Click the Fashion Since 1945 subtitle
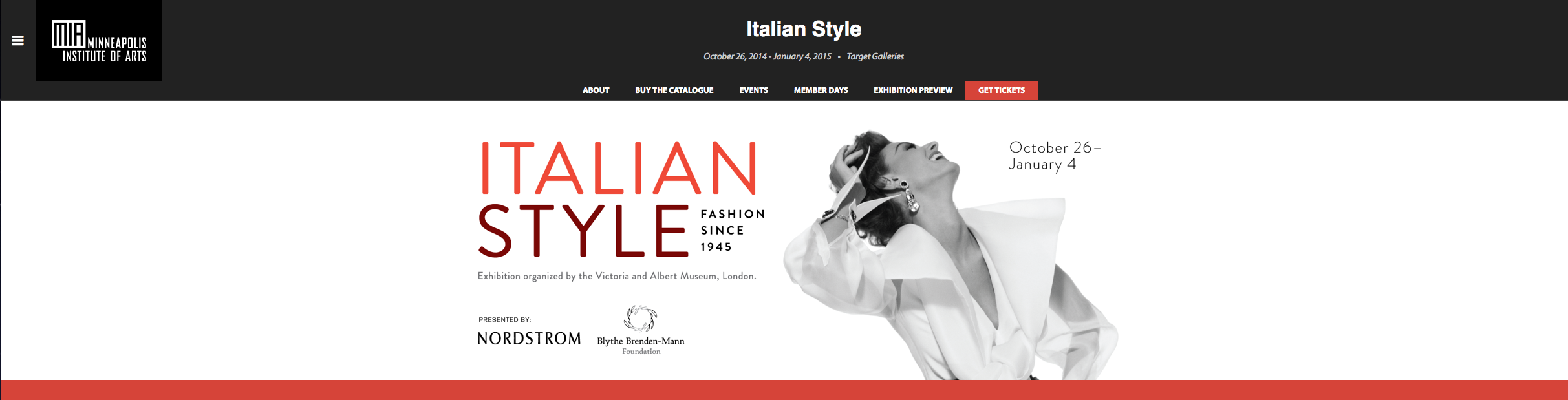 pyautogui.click(x=733, y=231)
